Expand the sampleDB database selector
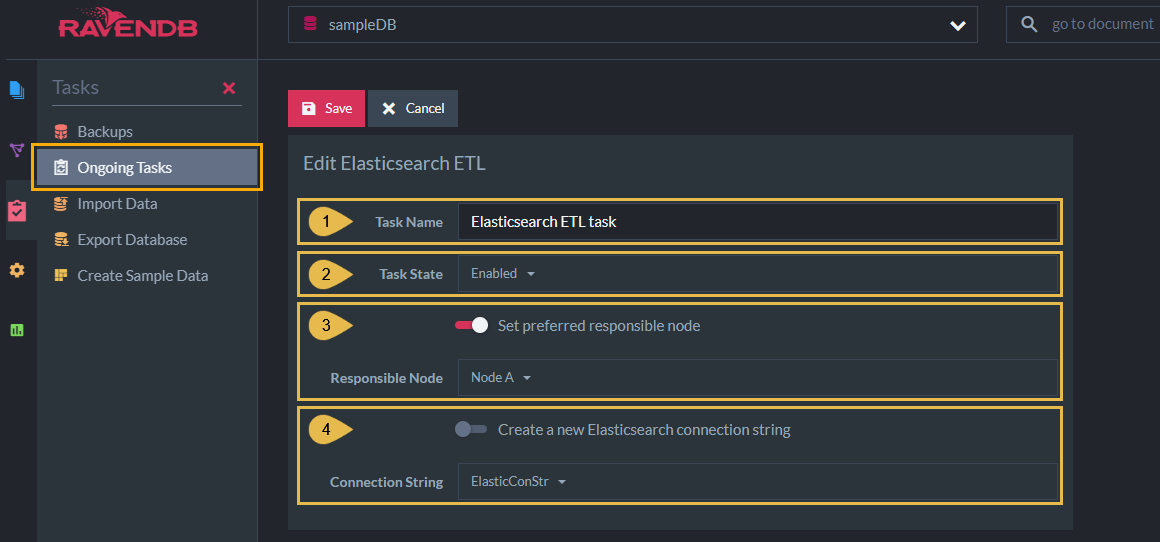The image size is (1160, 542). tap(633, 24)
